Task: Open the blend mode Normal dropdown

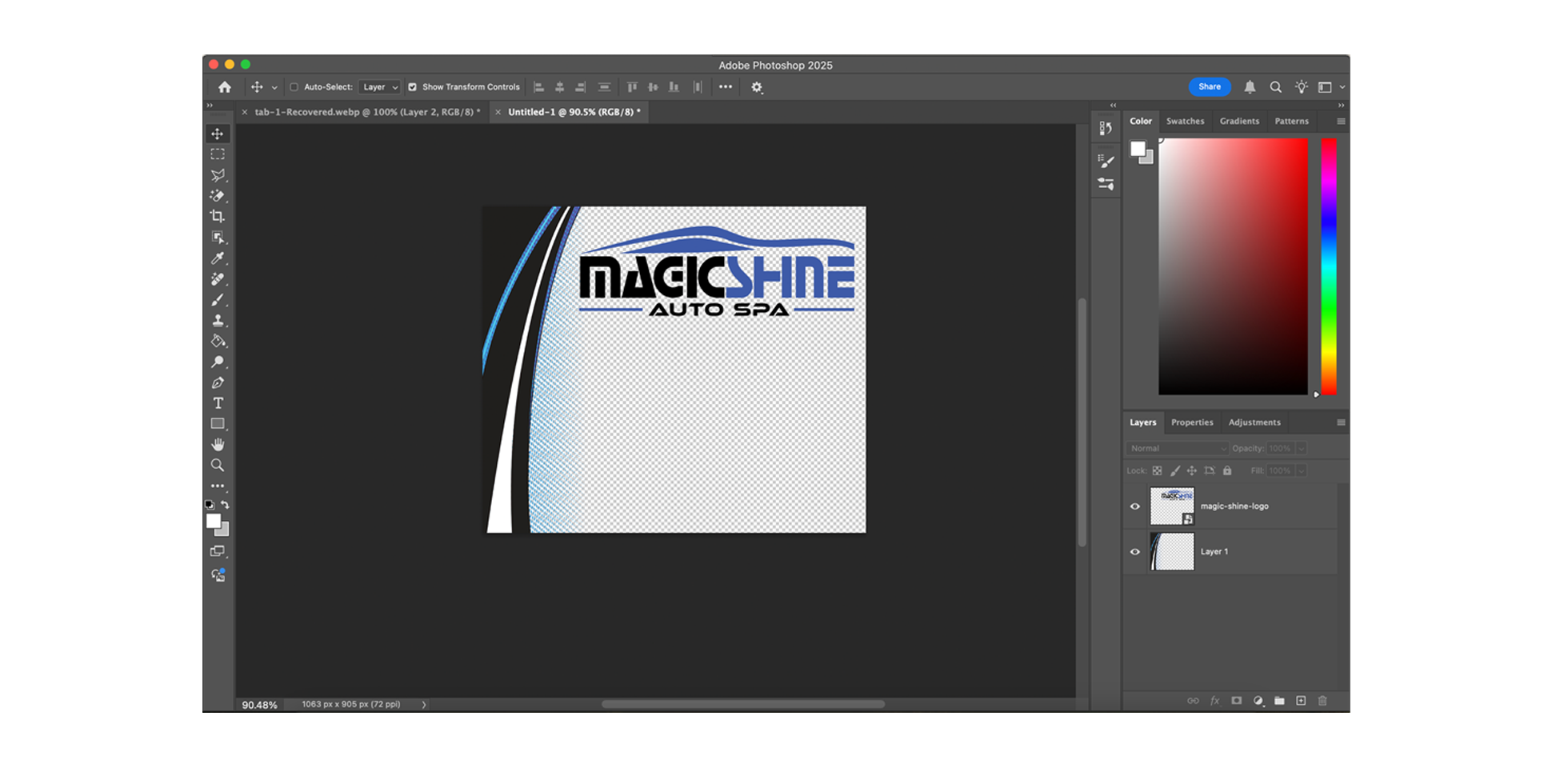Action: click(x=1177, y=449)
